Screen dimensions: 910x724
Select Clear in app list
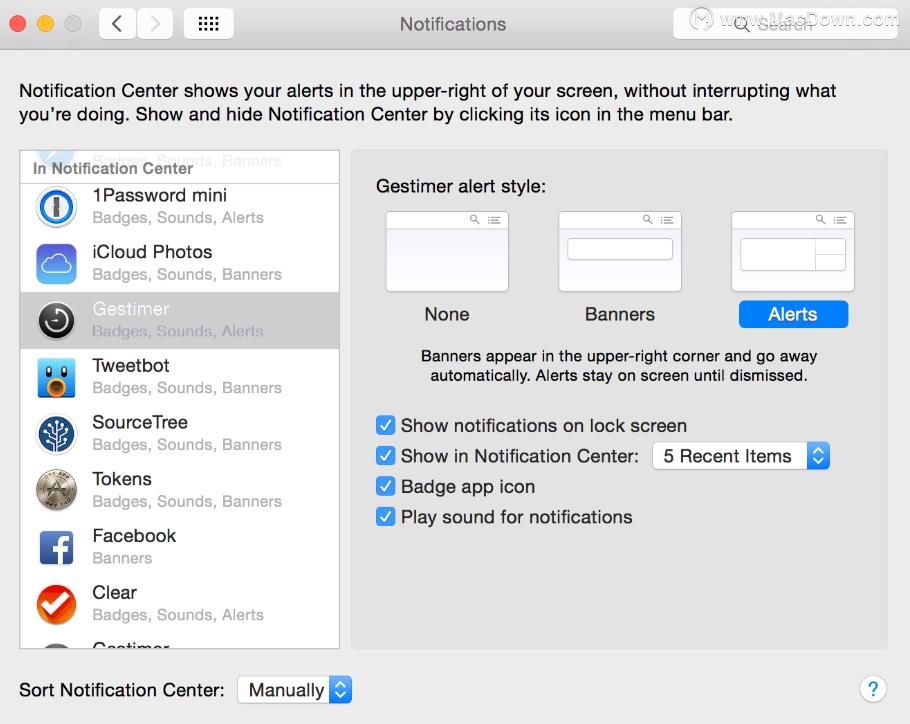[179, 604]
